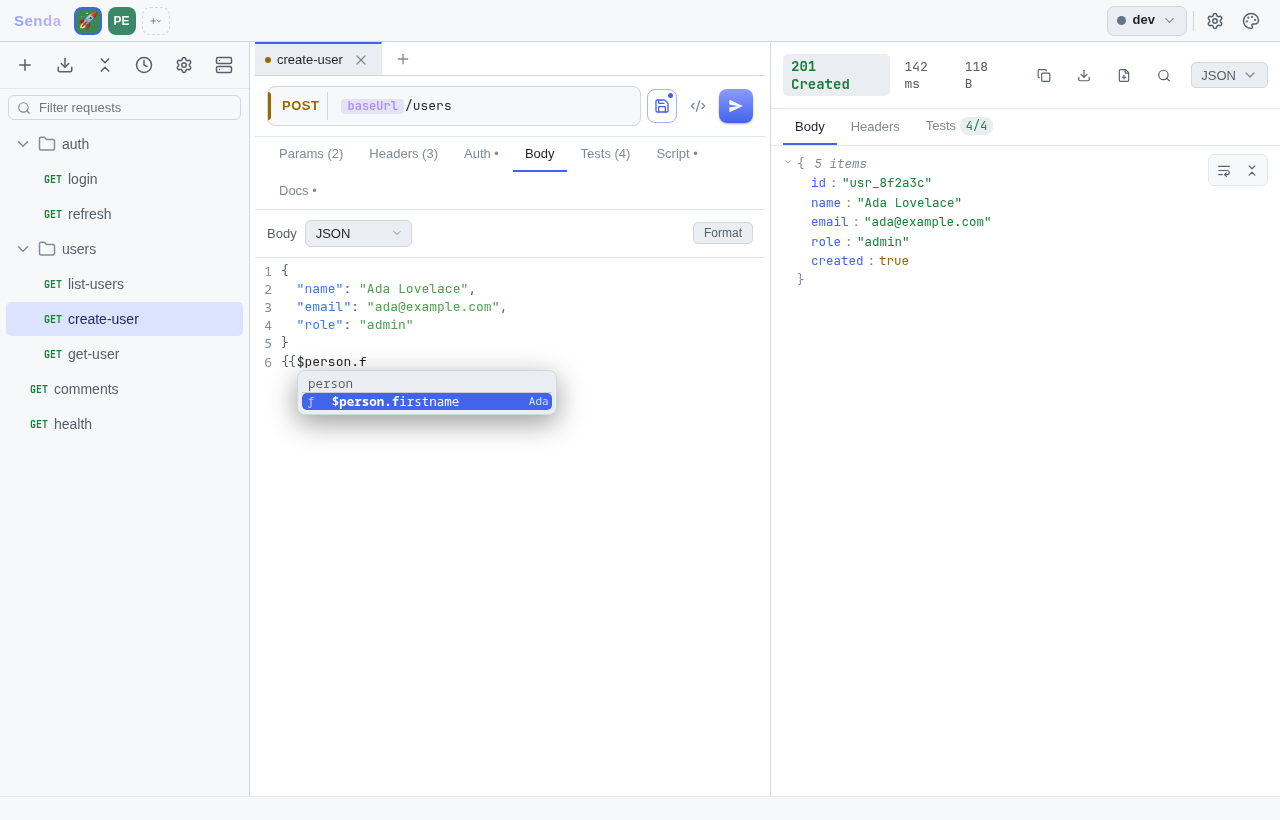Click the "ada@example.com" response value
This screenshot has height=820, width=1280.
click(x=928, y=222)
